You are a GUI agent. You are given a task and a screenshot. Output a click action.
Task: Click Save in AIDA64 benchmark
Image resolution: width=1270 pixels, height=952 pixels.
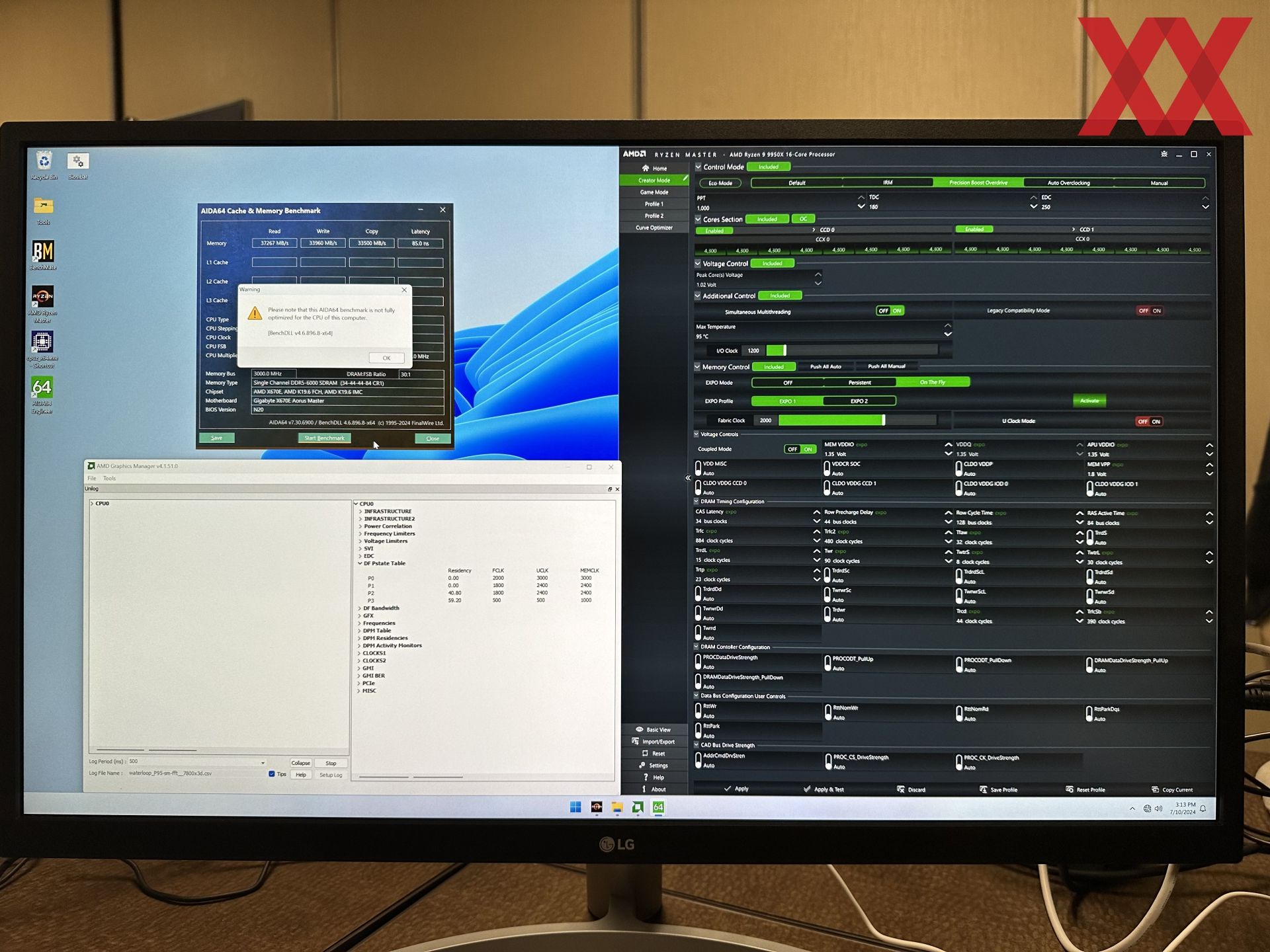point(216,438)
